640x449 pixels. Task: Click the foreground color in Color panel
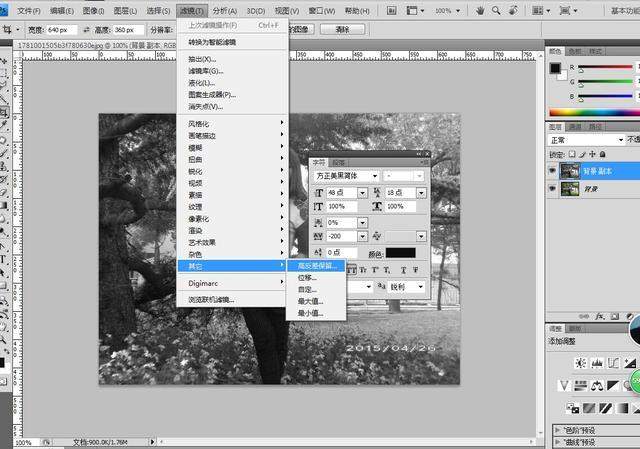[x=555, y=68]
